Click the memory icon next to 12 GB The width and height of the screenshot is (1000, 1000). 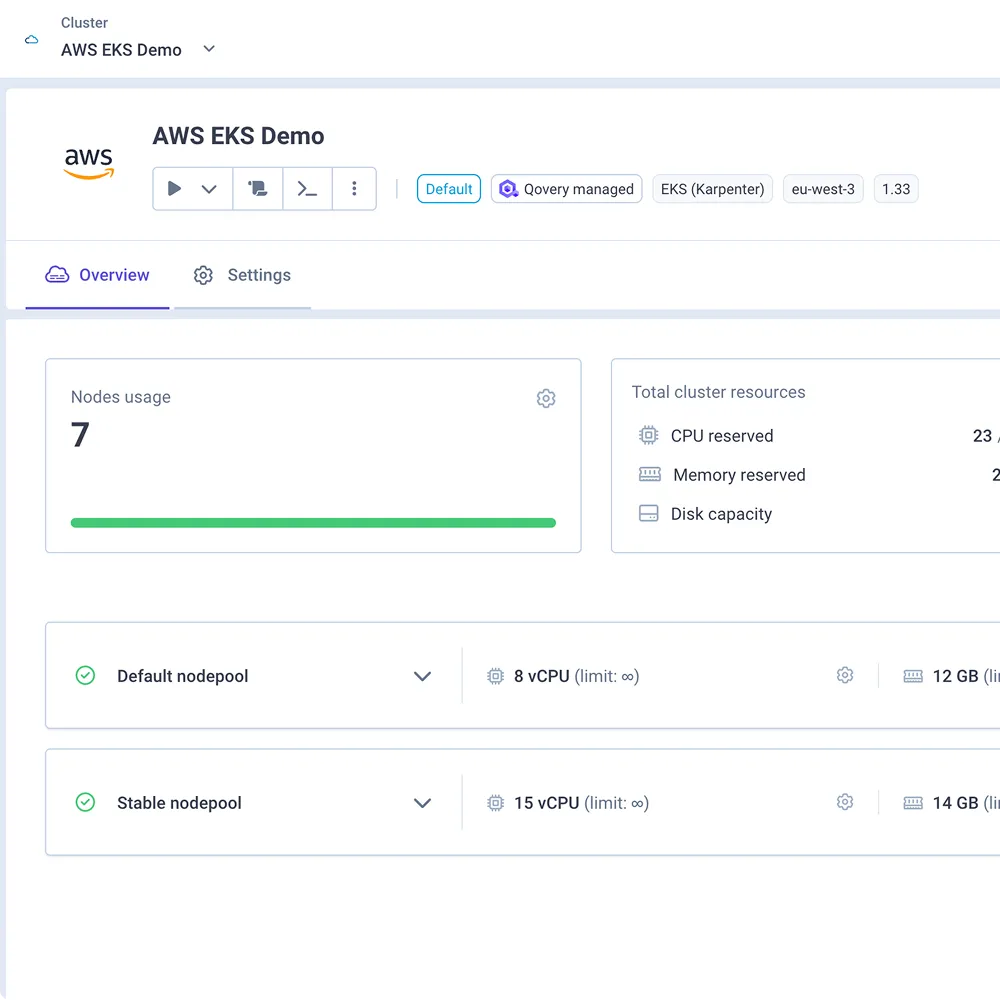click(x=913, y=676)
